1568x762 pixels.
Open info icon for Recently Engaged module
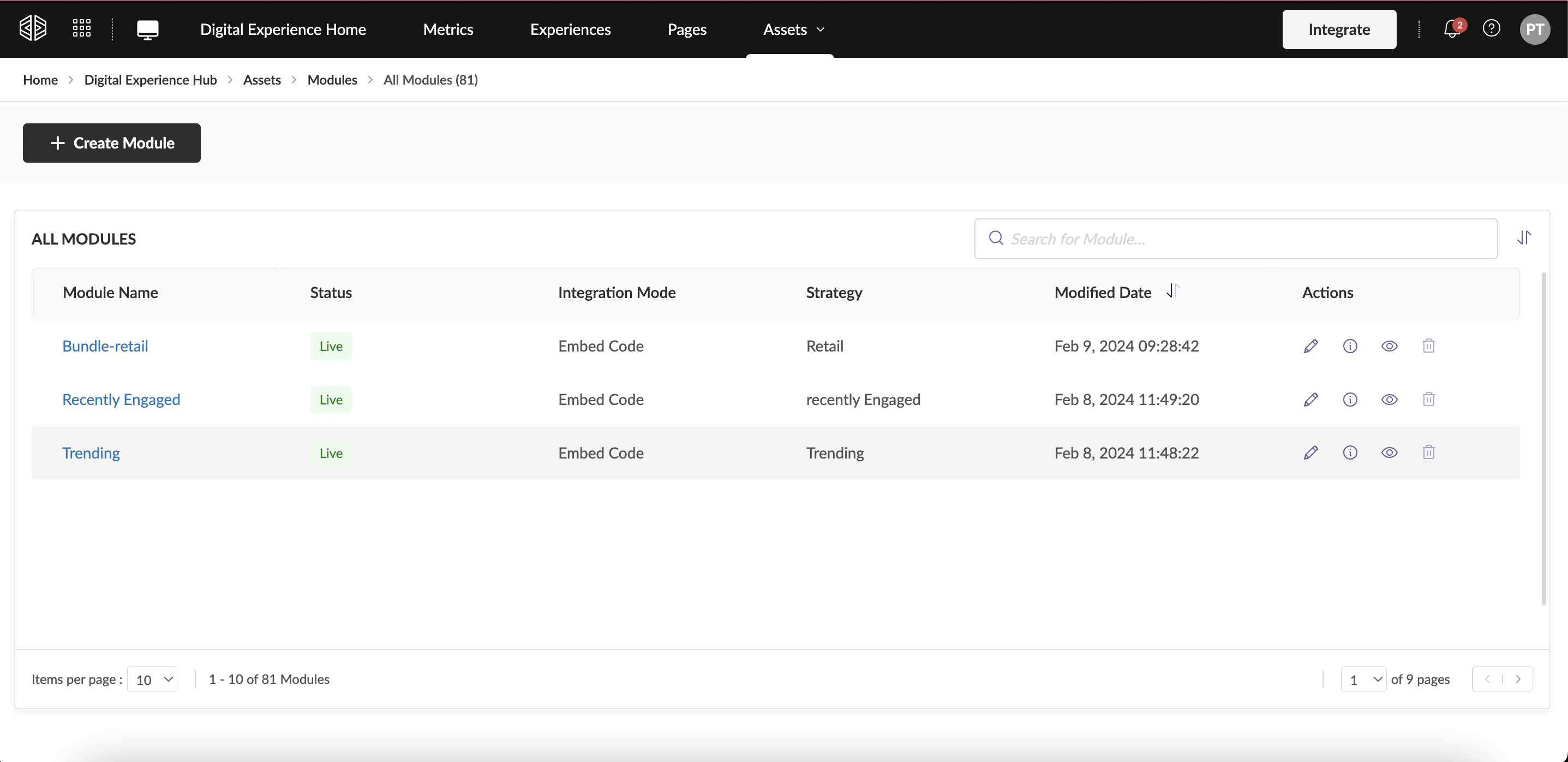click(x=1349, y=400)
